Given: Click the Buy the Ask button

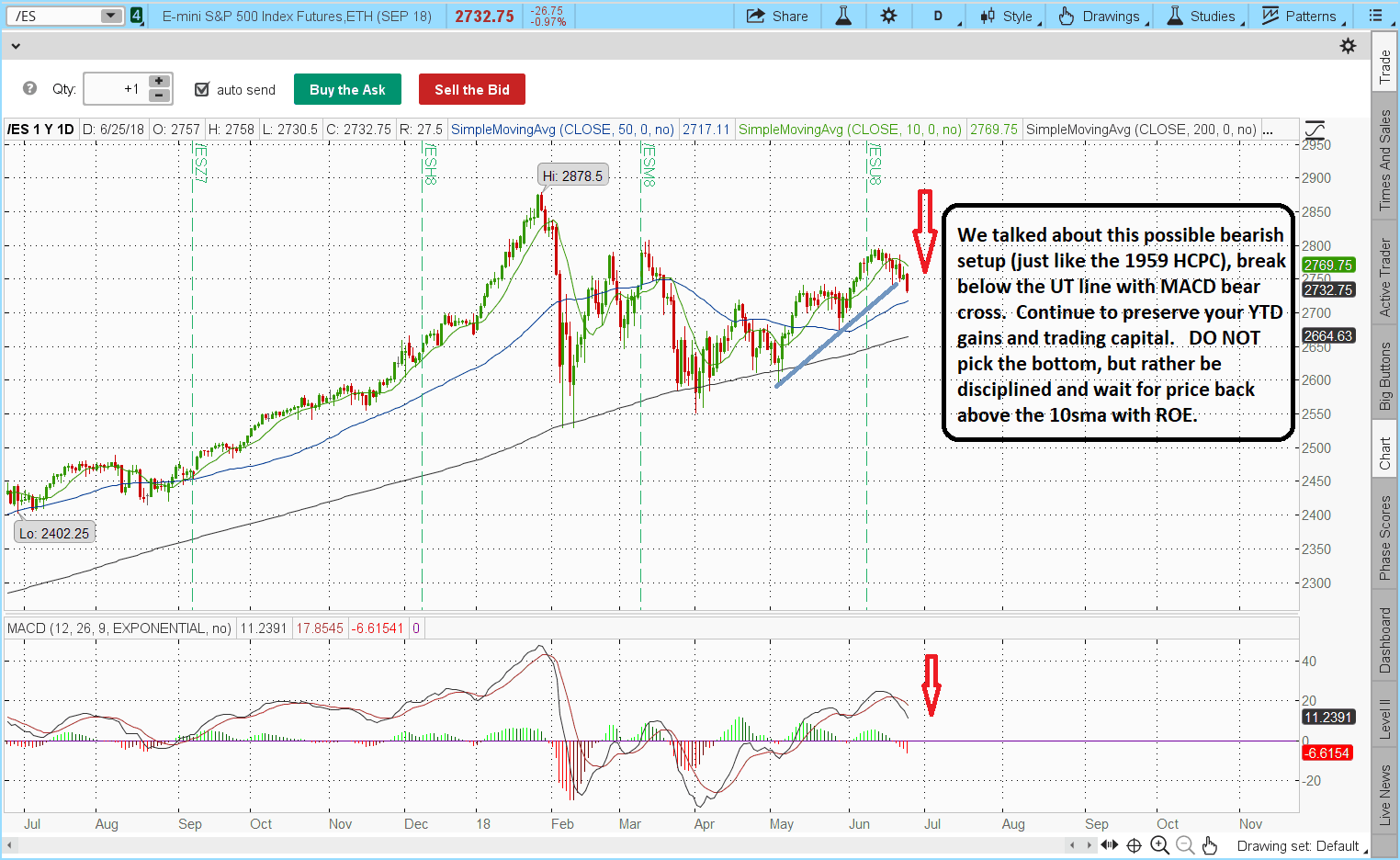Looking at the screenshot, I should (x=347, y=89).
